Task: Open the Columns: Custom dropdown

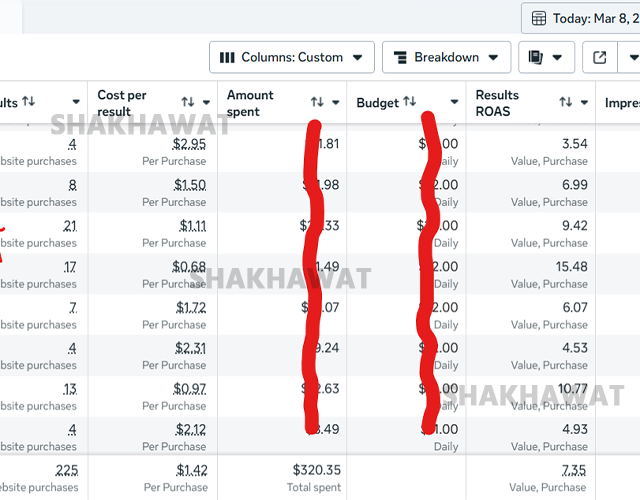Action: click(x=291, y=57)
